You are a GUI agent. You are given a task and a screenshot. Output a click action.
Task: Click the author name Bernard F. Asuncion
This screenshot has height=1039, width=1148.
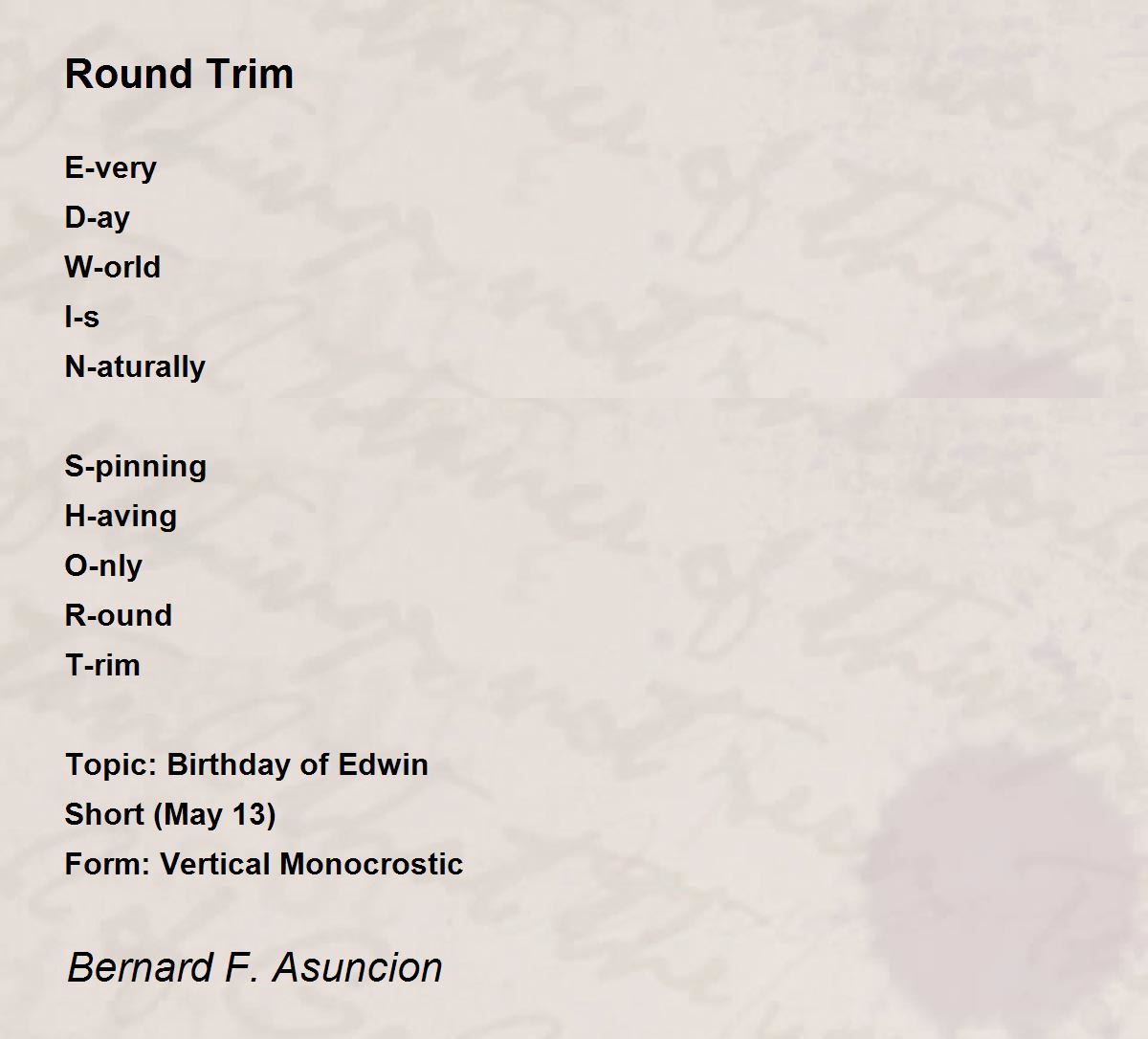[x=255, y=967]
